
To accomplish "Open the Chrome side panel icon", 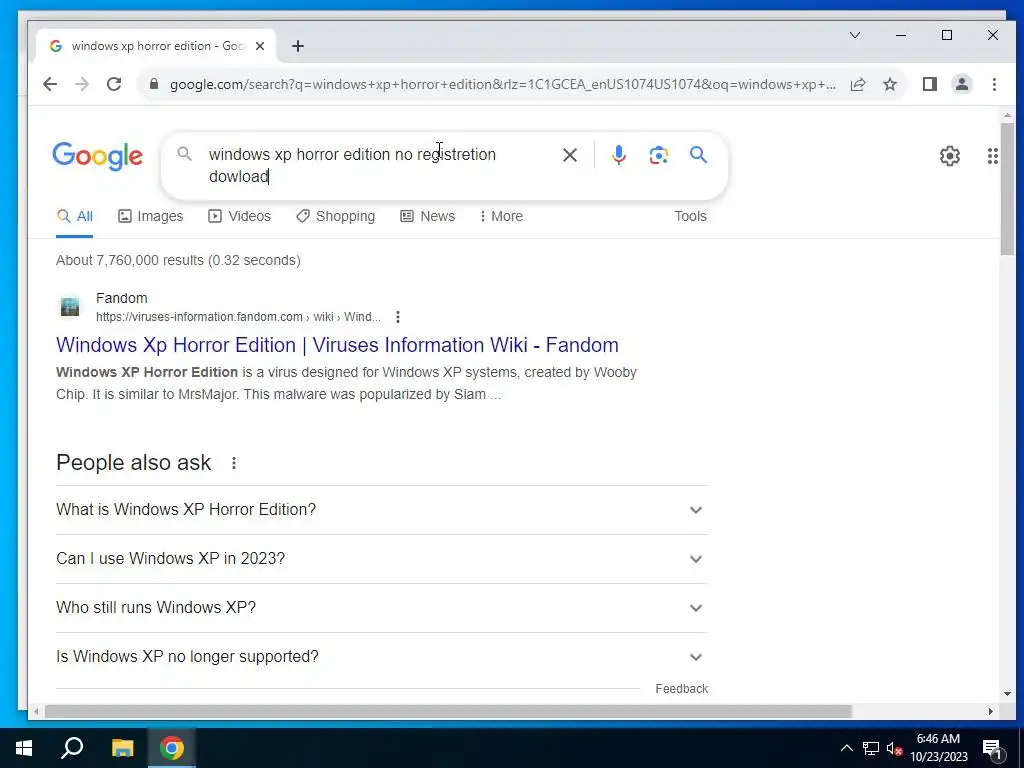I will 929,84.
